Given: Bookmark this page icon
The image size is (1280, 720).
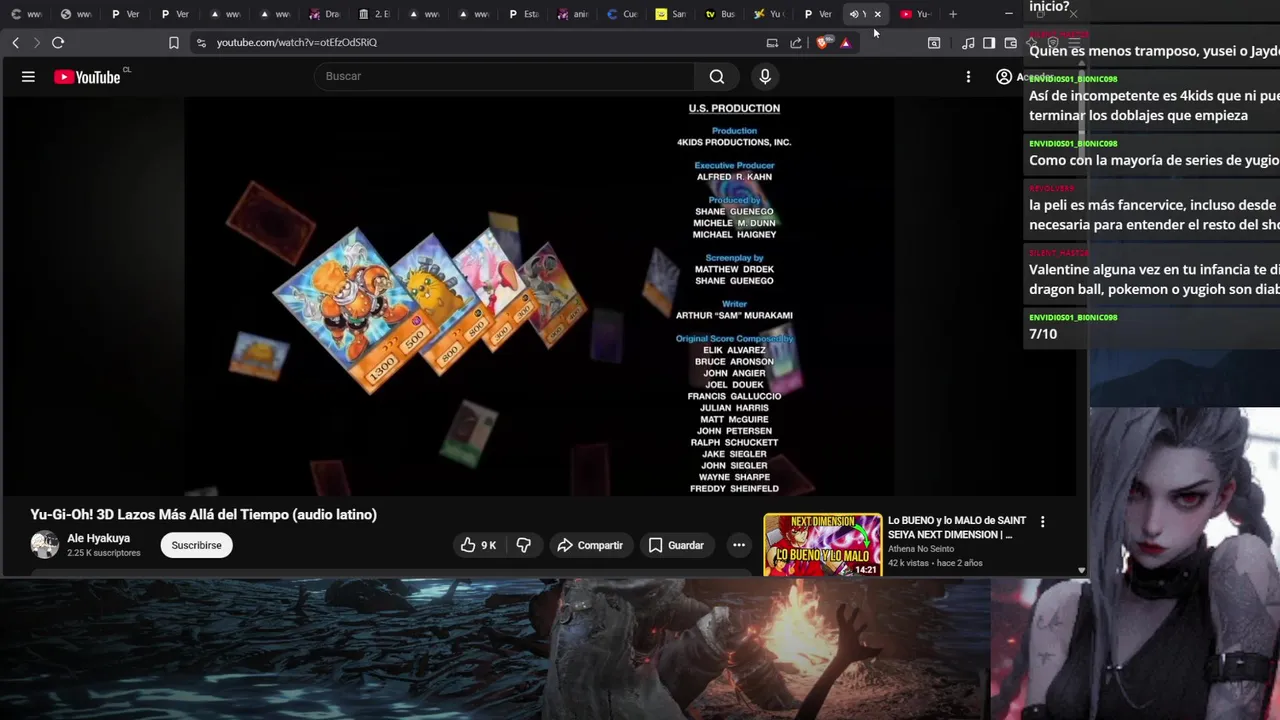Looking at the screenshot, I should coord(173,42).
